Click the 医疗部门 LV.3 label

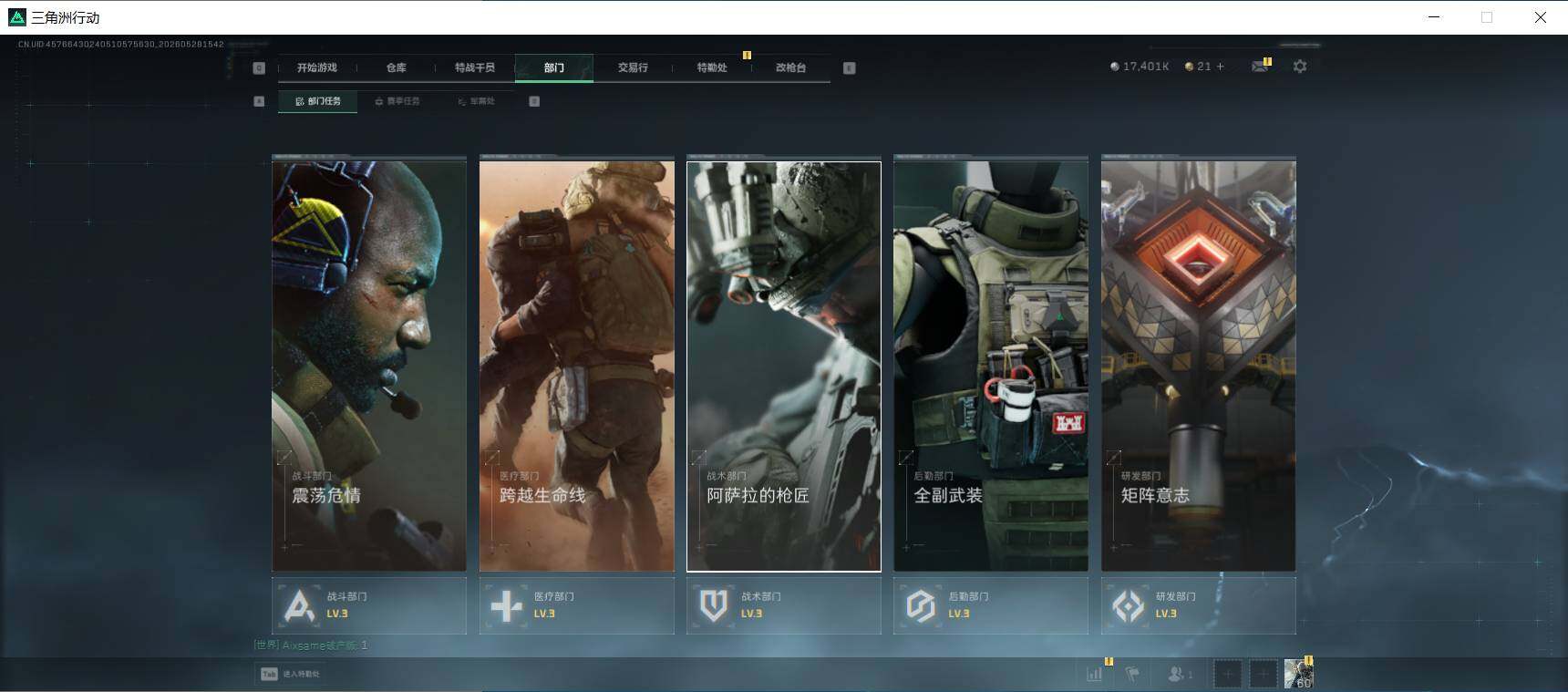tap(544, 614)
